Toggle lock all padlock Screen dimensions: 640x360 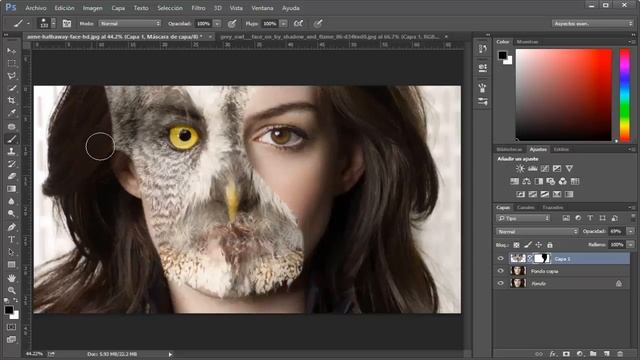coord(550,245)
